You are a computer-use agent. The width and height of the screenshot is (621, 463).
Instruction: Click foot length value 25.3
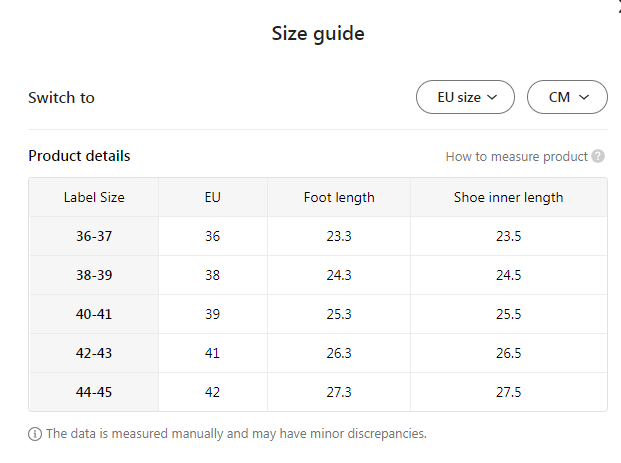[339, 314]
